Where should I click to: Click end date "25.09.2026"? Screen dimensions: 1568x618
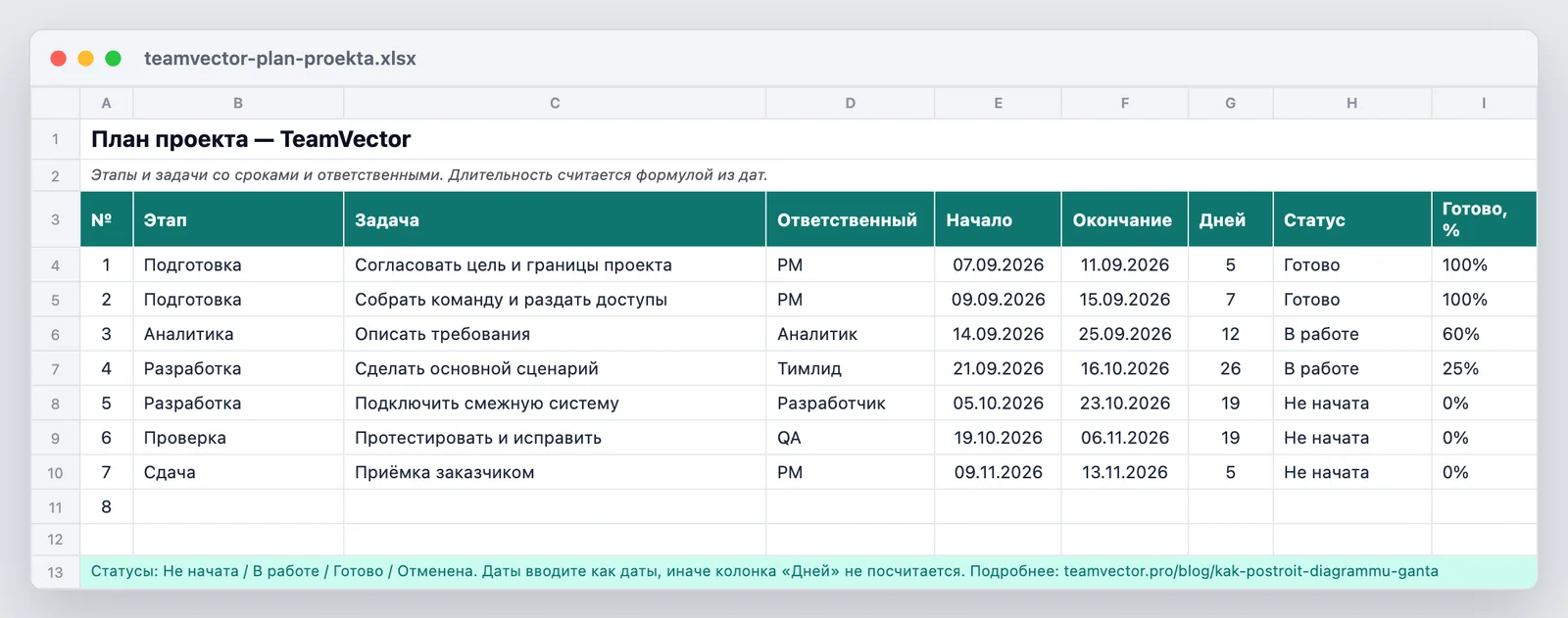pyautogui.click(x=1124, y=334)
